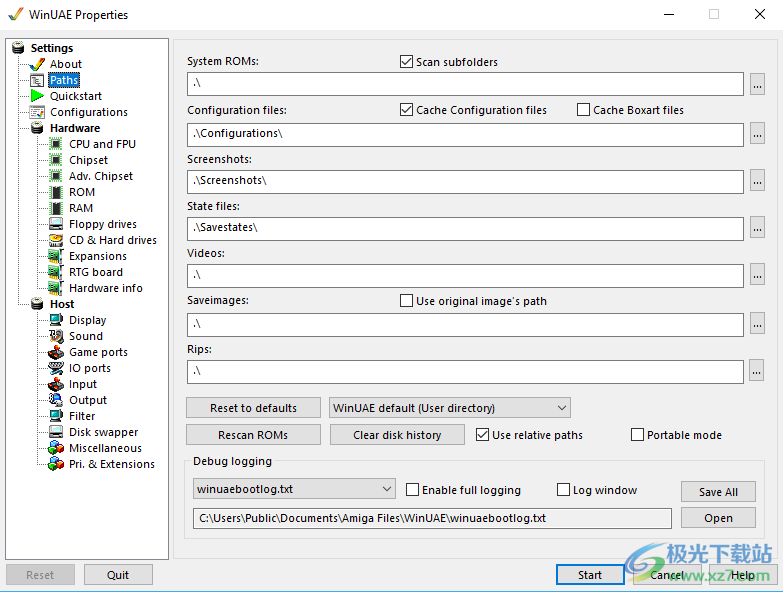Click the Paths icon in settings tree
The height and width of the screenshot is (592, 783).
[x=37, y=80]
